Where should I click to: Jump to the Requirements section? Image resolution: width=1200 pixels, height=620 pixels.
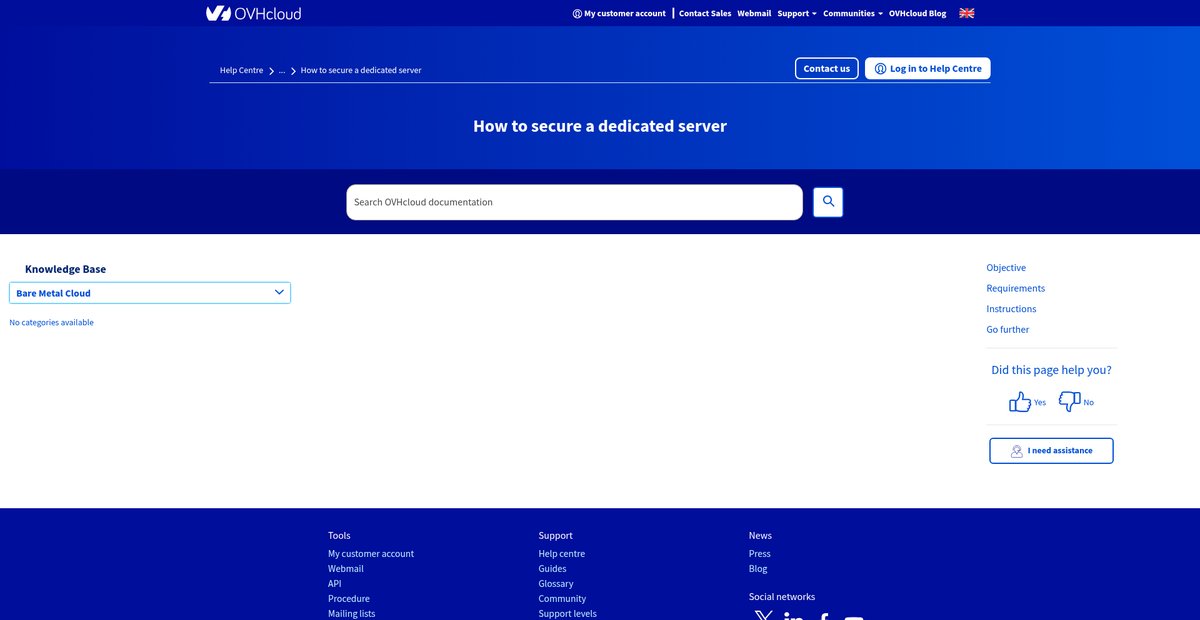pos(1015,288)
